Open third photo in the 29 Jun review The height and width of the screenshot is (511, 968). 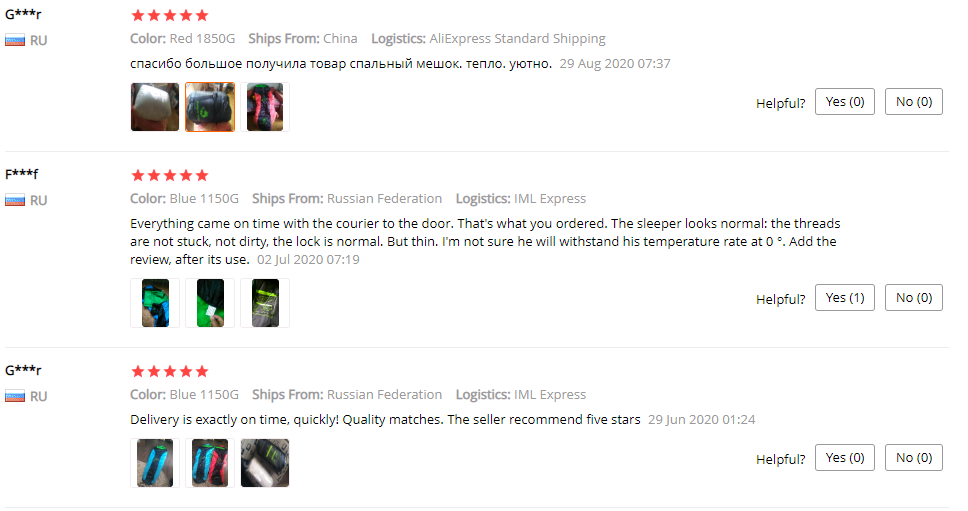pyautogui.click(x=265, y=463)
